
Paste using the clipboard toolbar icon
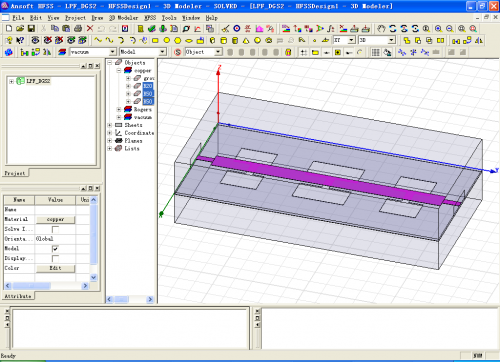tap(66, 29)
